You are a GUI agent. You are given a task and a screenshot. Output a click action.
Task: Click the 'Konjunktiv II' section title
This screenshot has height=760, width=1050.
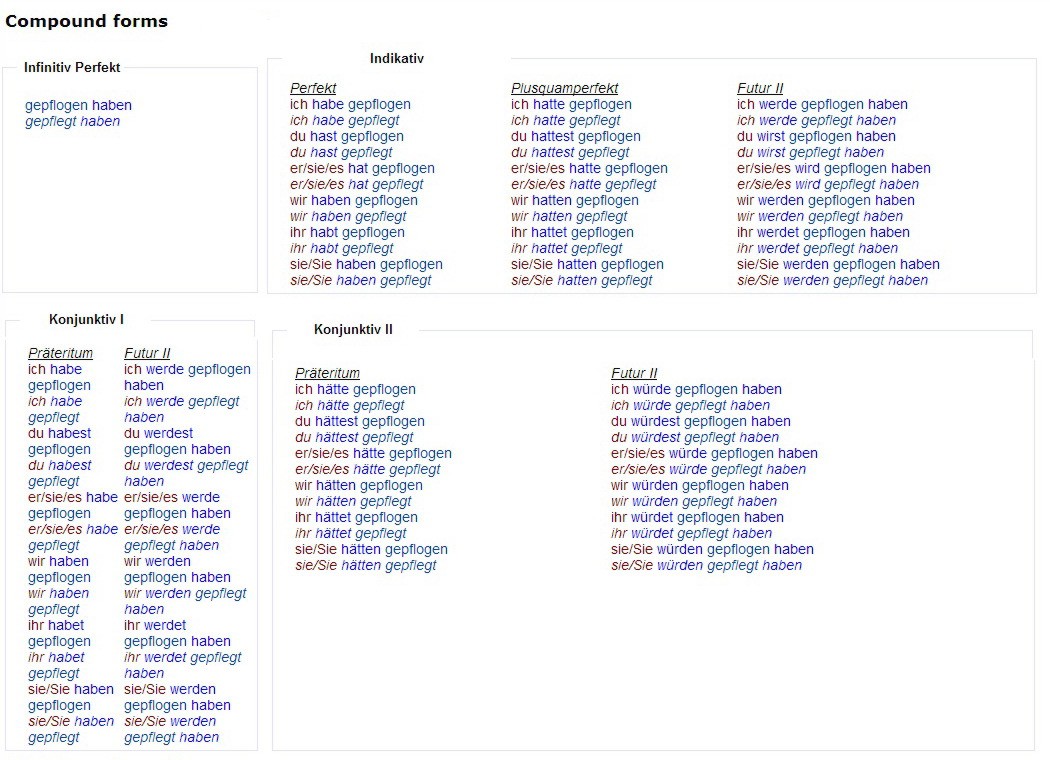pos(353,329)
